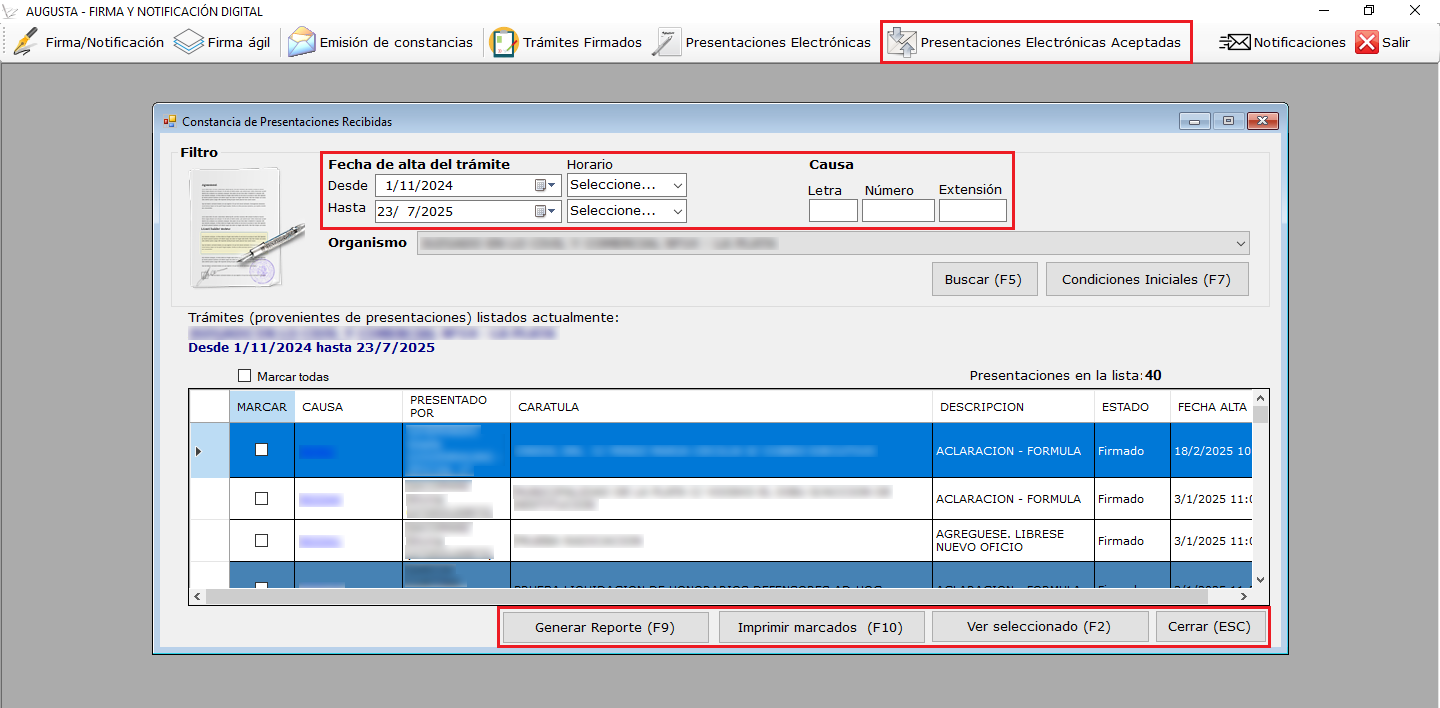Click the Trámites Firmados icon
1440x708 pixels.
point(504,43)
